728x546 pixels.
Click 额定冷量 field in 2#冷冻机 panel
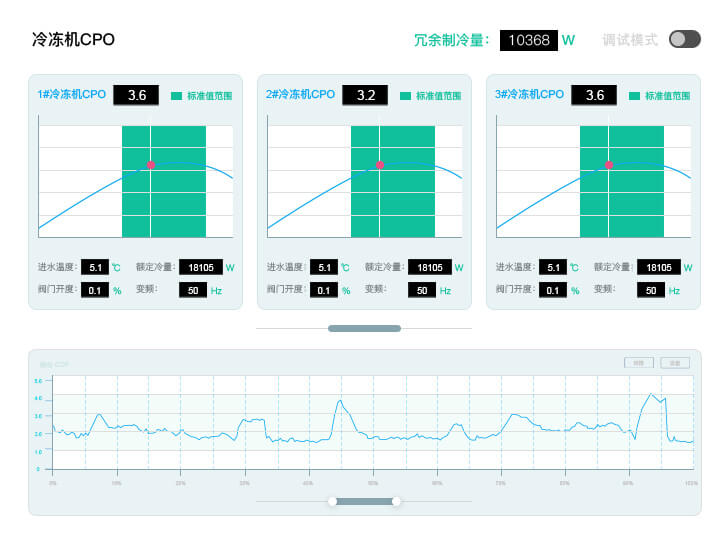tap(430, 268)
